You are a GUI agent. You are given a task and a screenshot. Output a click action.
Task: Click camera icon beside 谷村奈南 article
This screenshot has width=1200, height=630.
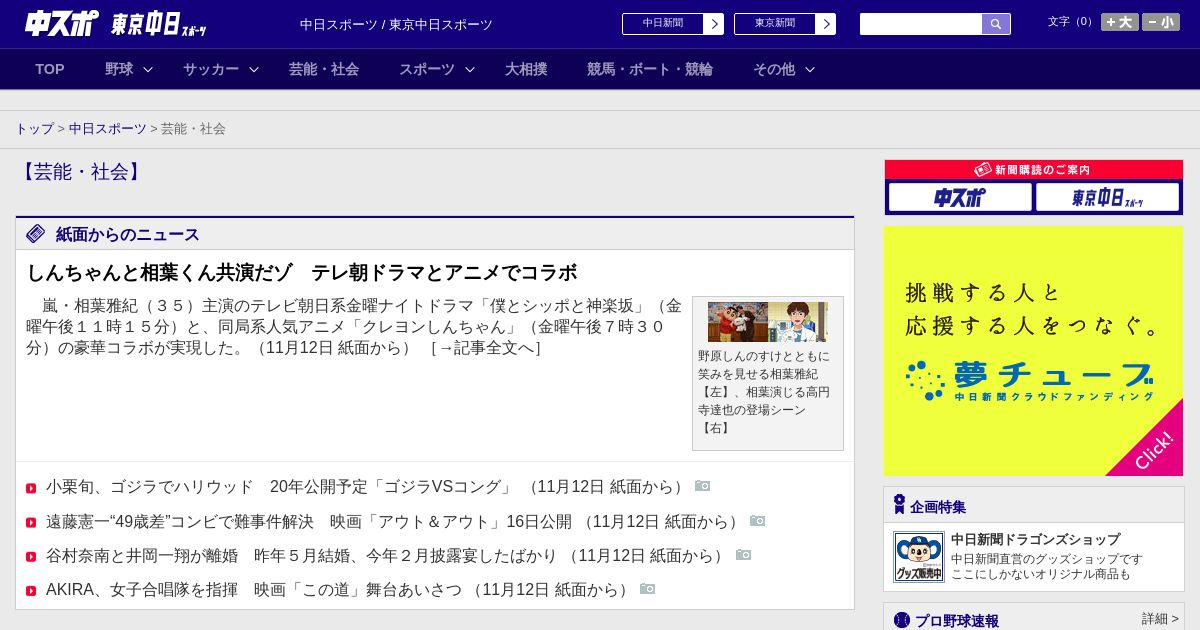coord(744,555)
